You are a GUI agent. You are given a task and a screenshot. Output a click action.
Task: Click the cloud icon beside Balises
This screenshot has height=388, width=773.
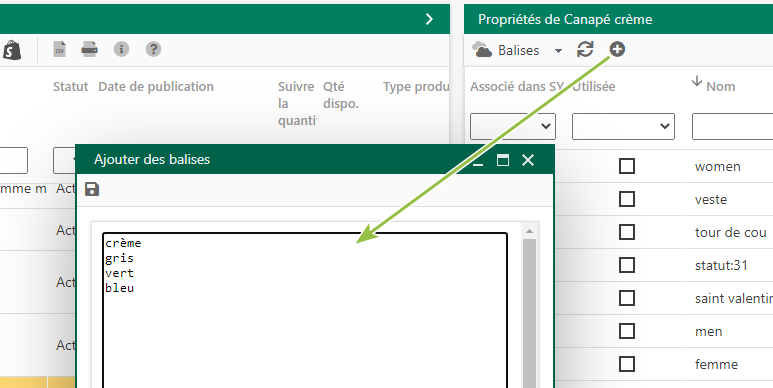click(x=482, y=50)
